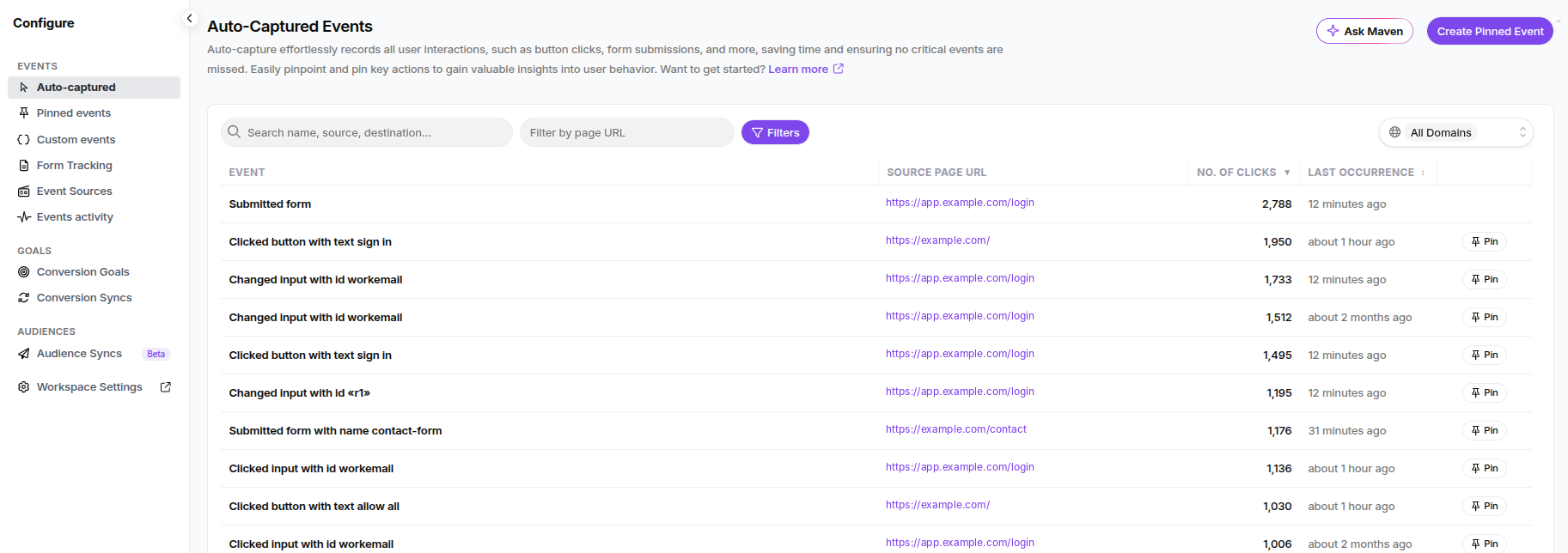Pin the workemail input event with 1,733 clicks
Screen dimensions: 1568x553
click(x=1485, y=280)
